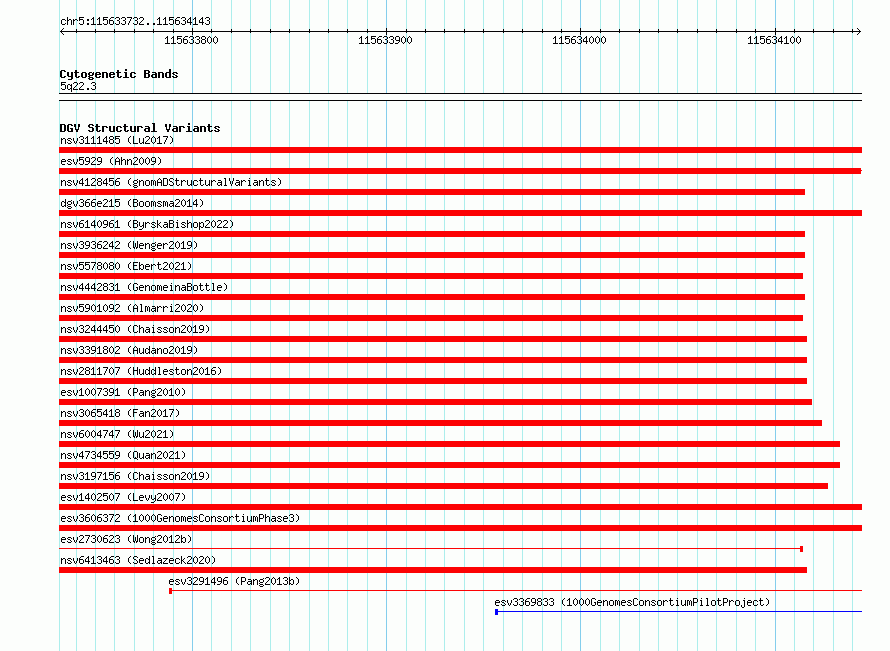Click the nsv3111485 (Lu2017) variant label
The width and height of the screenshot is (890, 651).
point(117,140)
